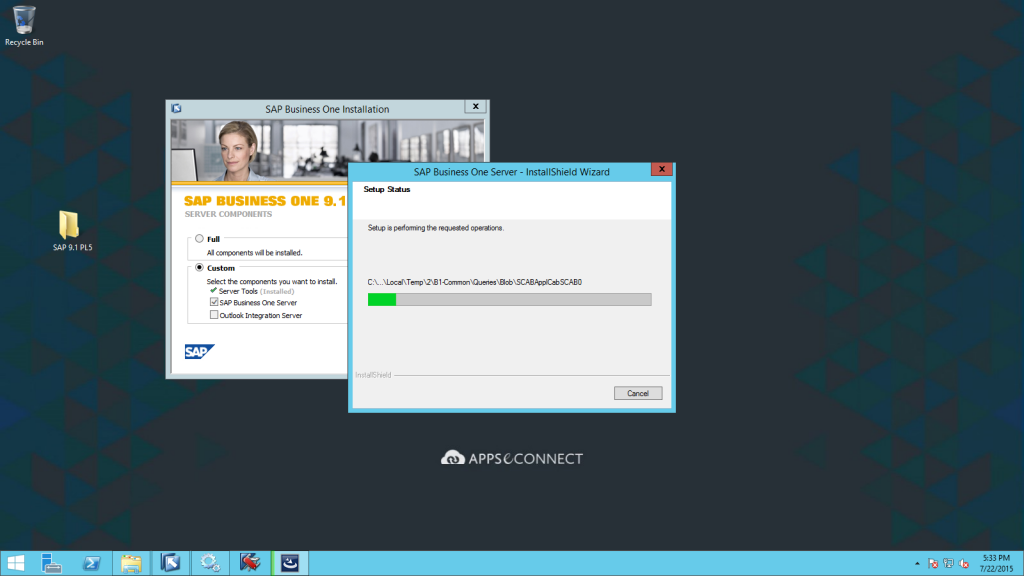1024x576 pixels.
Task: Enable the Outlook Integration Server checkbox
Action: [214, 315]
